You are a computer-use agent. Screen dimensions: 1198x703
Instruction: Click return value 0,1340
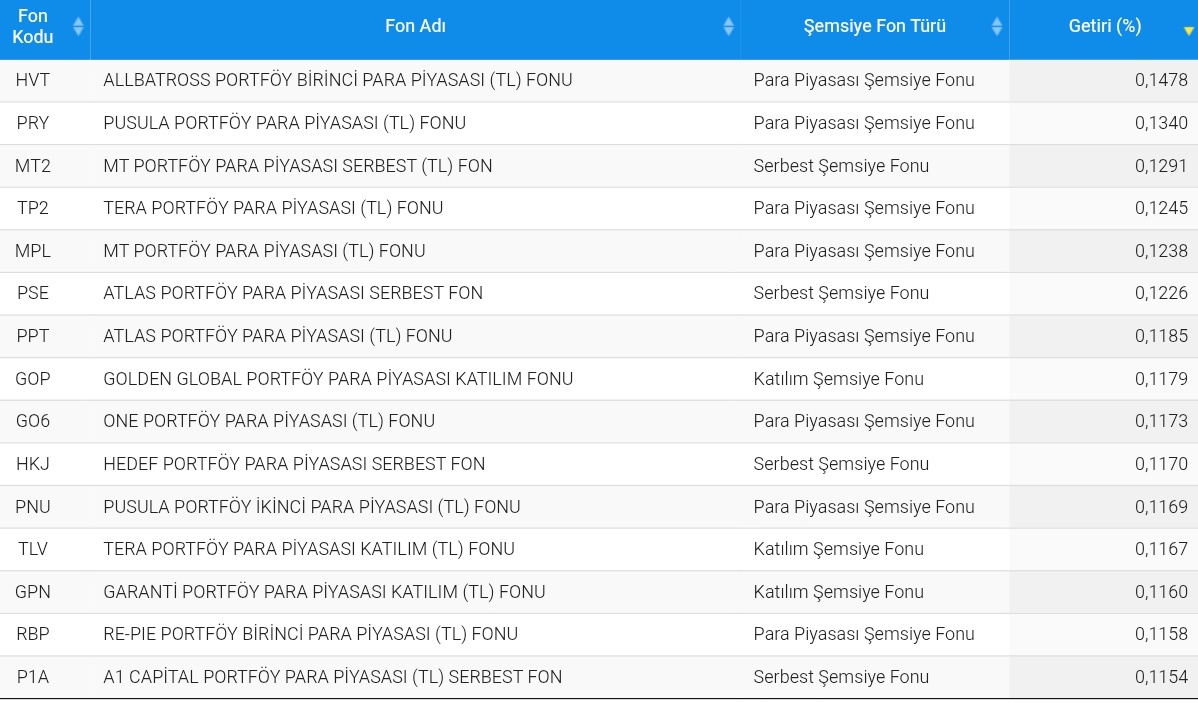1161,123
